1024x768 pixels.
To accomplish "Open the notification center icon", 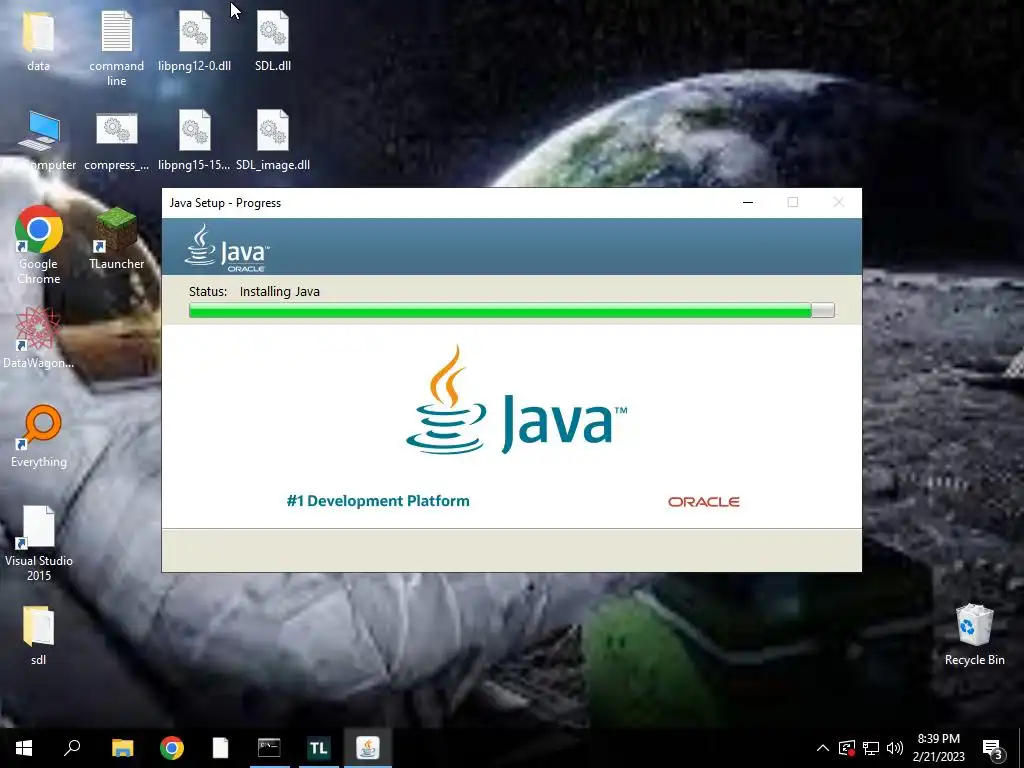I will click(x=993, y=748).
